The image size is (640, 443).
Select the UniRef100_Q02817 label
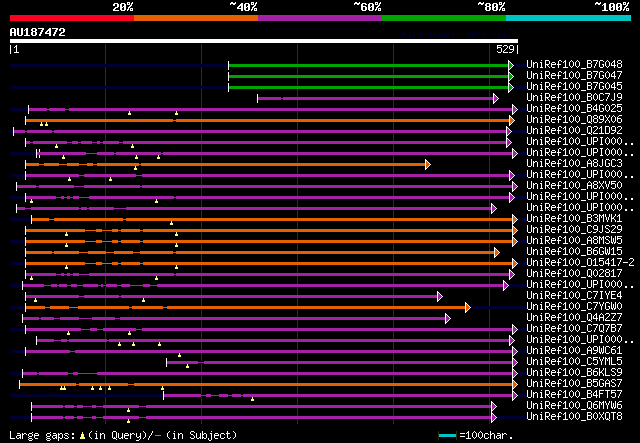pyautogui.click(x=574, y=274)
